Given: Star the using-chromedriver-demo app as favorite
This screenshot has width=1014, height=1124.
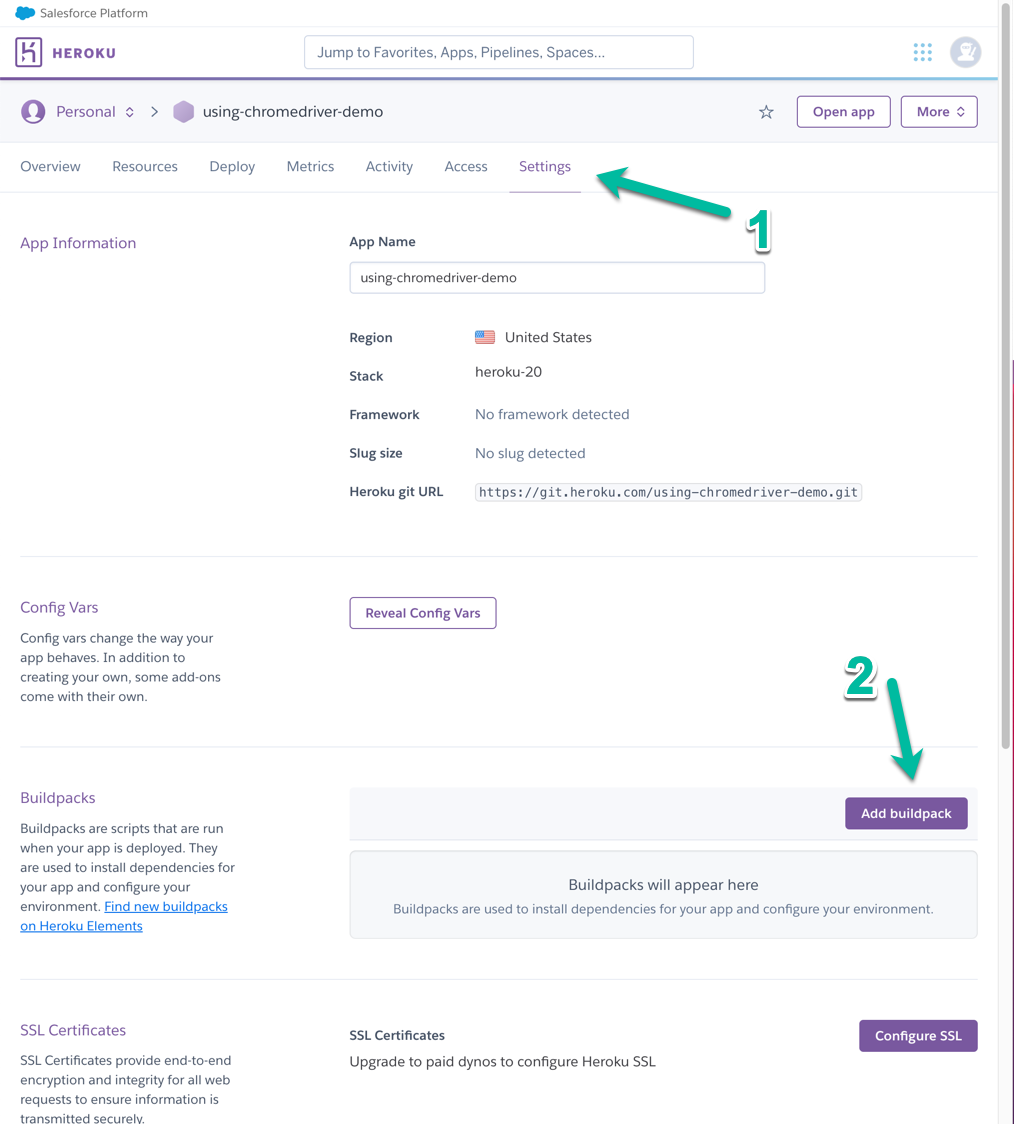Looking at the screenshot, I should point(765,112).
